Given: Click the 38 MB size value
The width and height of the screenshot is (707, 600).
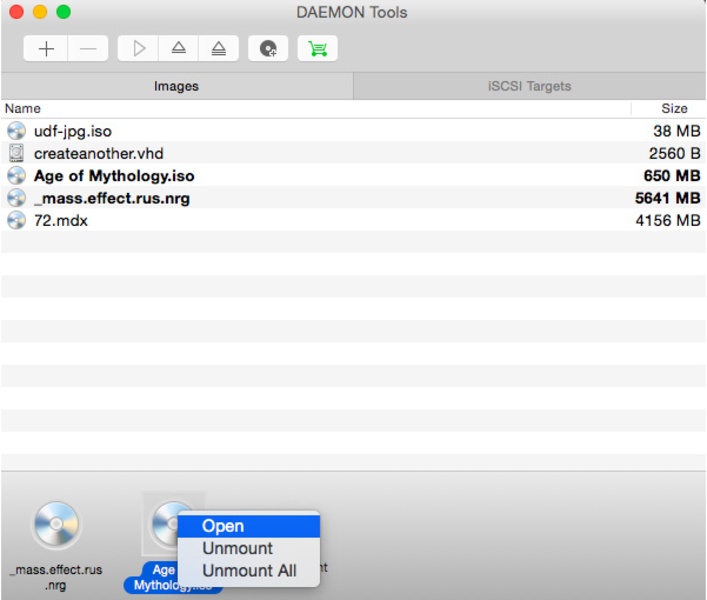Looking at the screenshot, I should pyautogui.click(x=677, y=131).
